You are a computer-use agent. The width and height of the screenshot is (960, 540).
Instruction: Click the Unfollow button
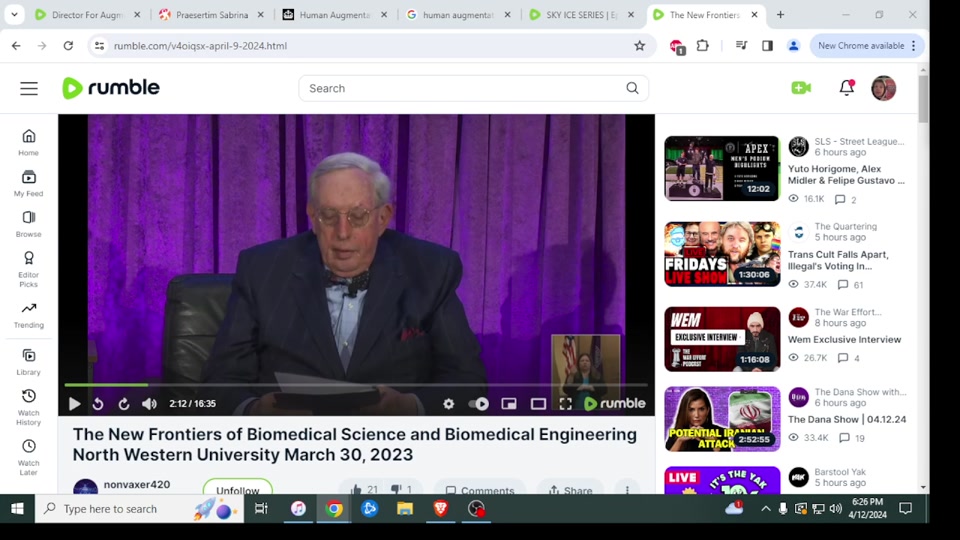[x=238, y=489]
